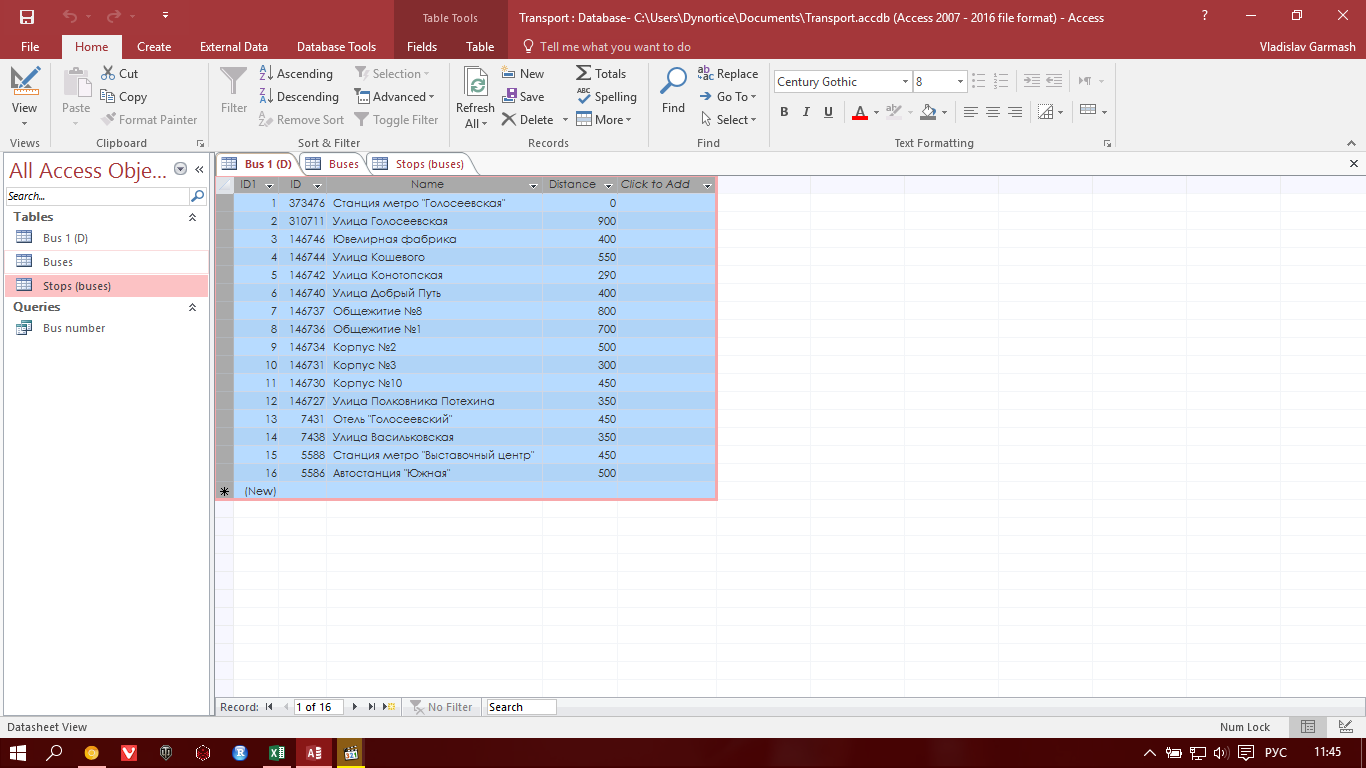This screenshot has height=768, width=1366.
Task: Open Select dropdown in Find group
Action: click(x=728, y=120)
